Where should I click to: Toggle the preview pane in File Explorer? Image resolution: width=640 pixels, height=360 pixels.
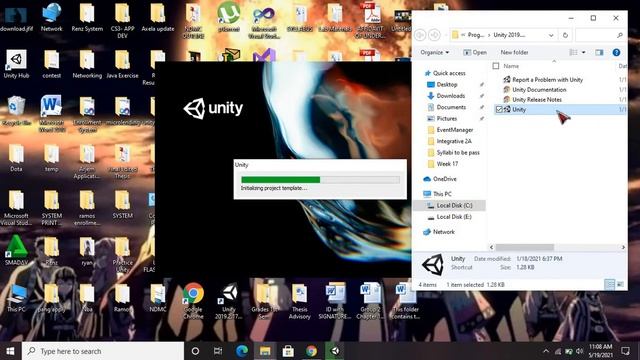click(x=599, y=52)
